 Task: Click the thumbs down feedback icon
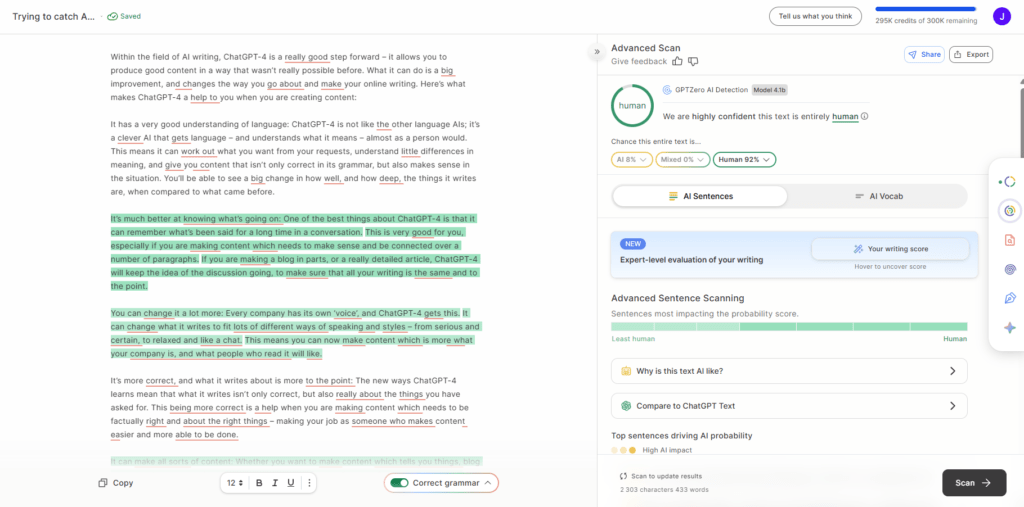[693, 62]
